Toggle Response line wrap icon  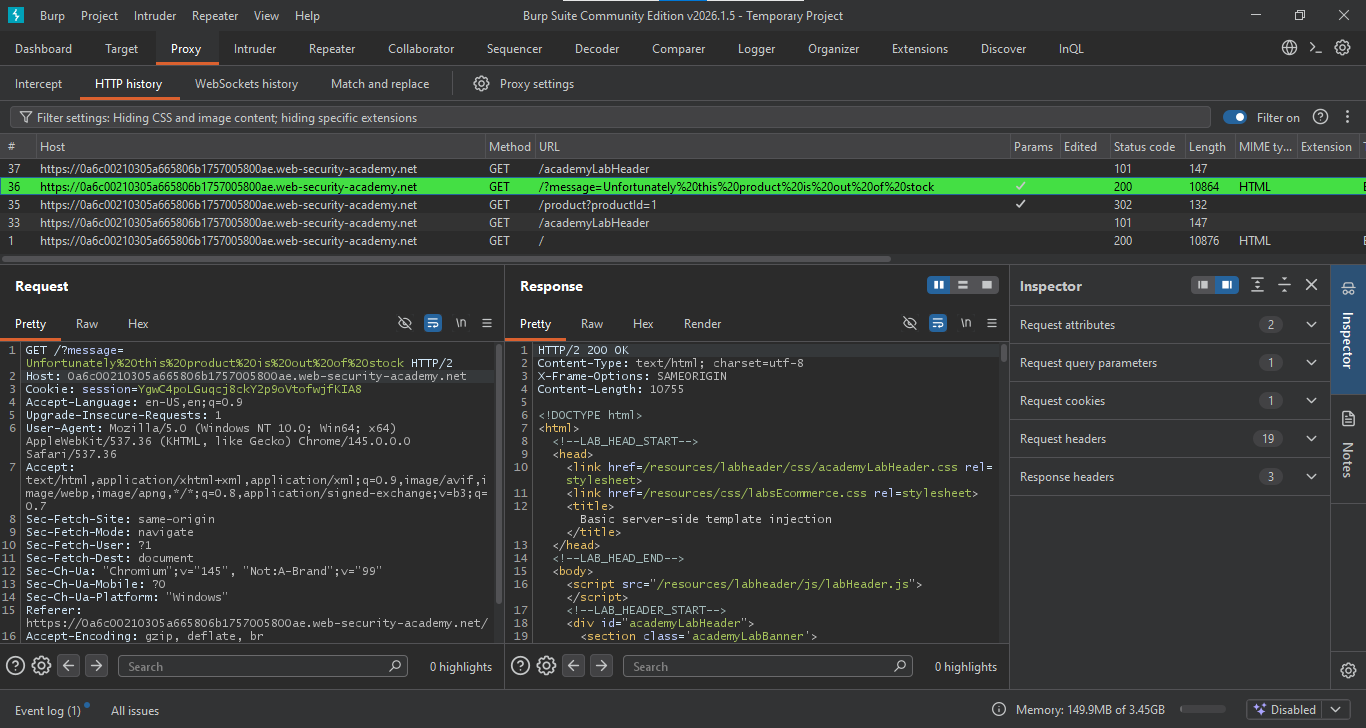point(938,323)
